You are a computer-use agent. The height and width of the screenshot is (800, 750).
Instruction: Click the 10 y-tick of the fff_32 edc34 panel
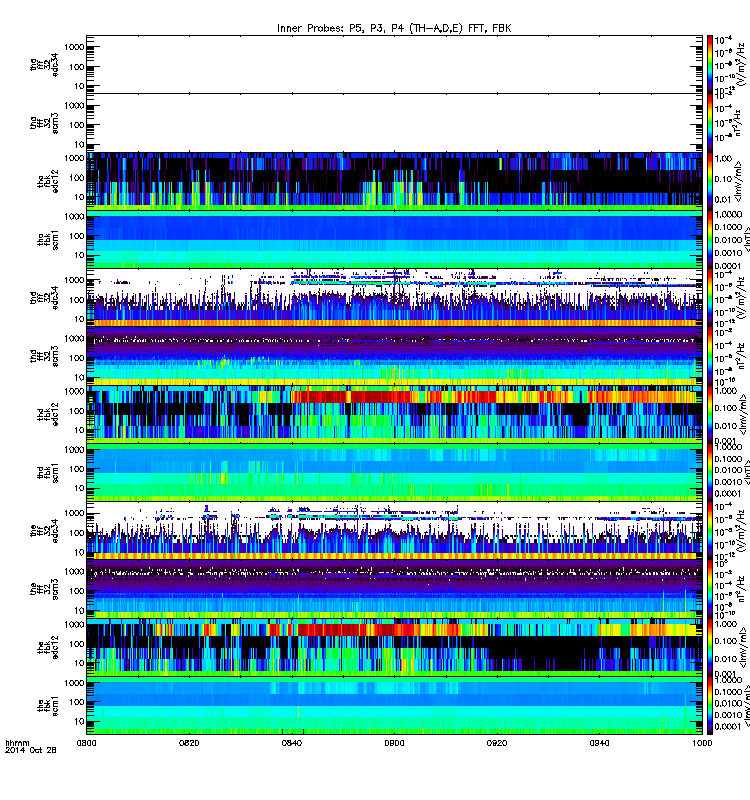[79, 553]
